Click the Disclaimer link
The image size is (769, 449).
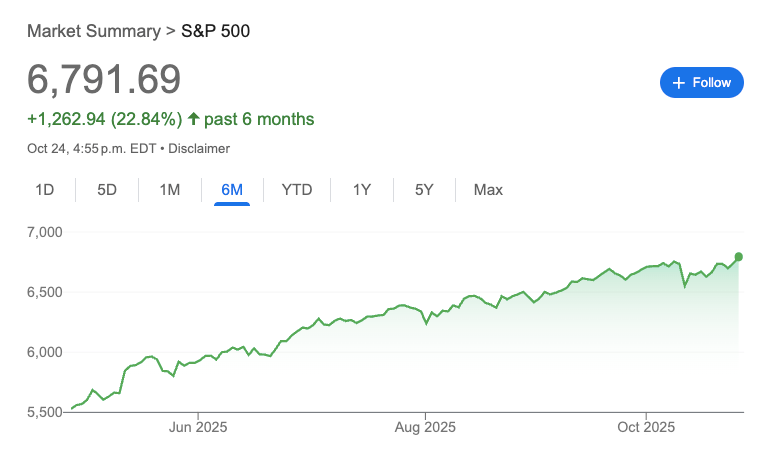(x=199, y=149)
